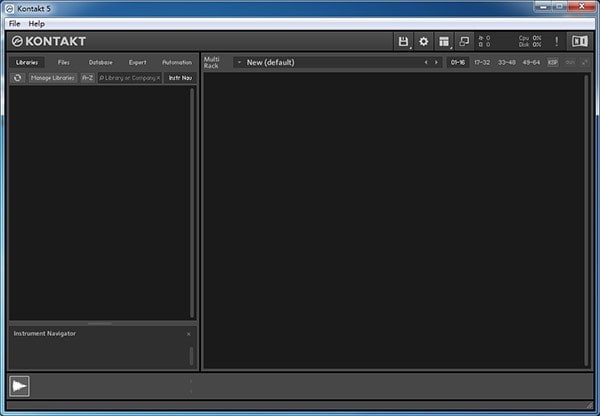This screenshot has width=600, height=416.
Task: Open the Help menu
Action: tap(37, 24)
